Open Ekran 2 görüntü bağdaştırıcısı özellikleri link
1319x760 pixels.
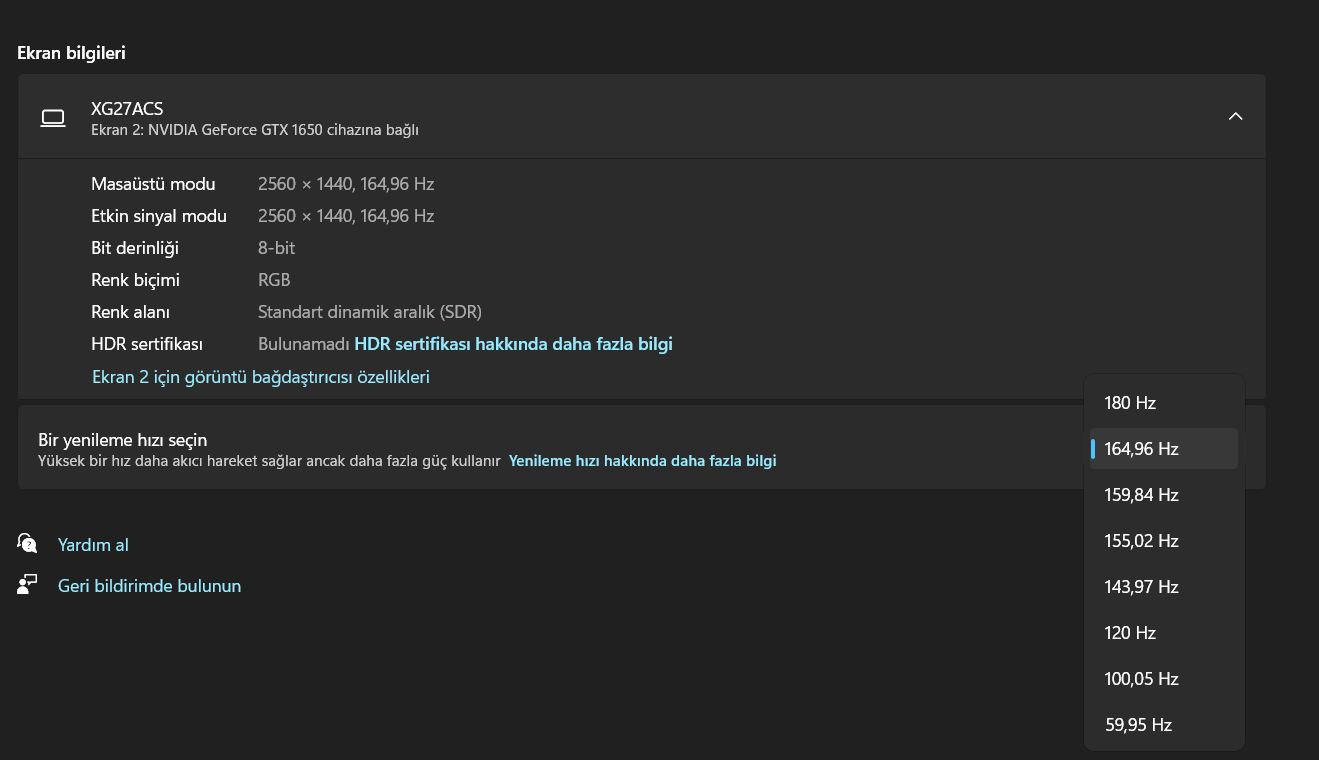tap(260, 377)
